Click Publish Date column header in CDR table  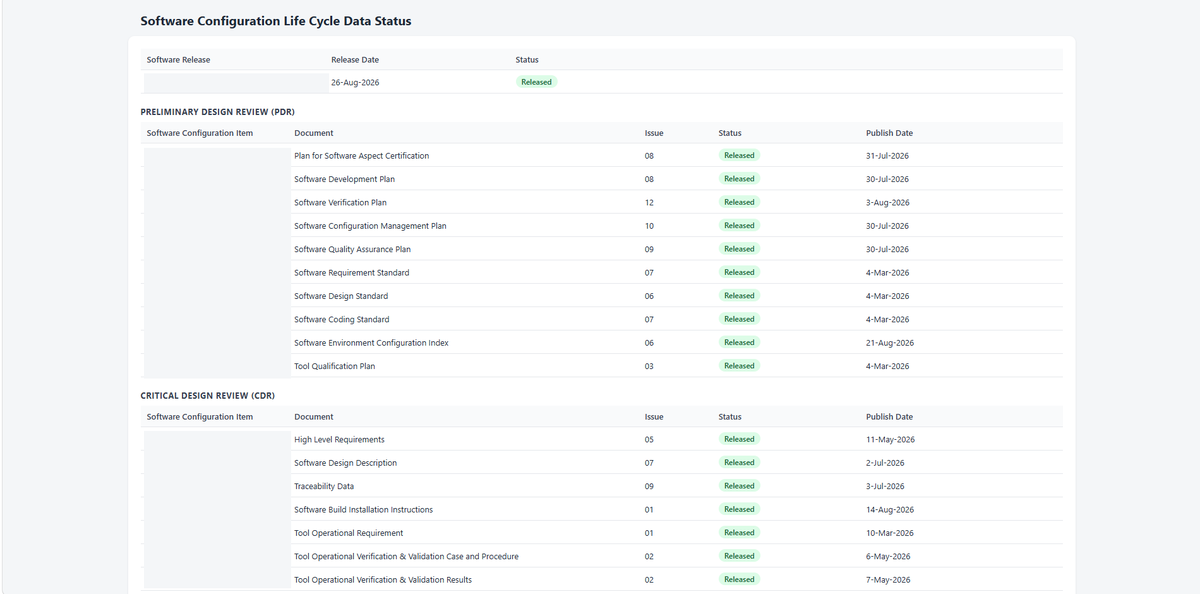coord(889,417)
